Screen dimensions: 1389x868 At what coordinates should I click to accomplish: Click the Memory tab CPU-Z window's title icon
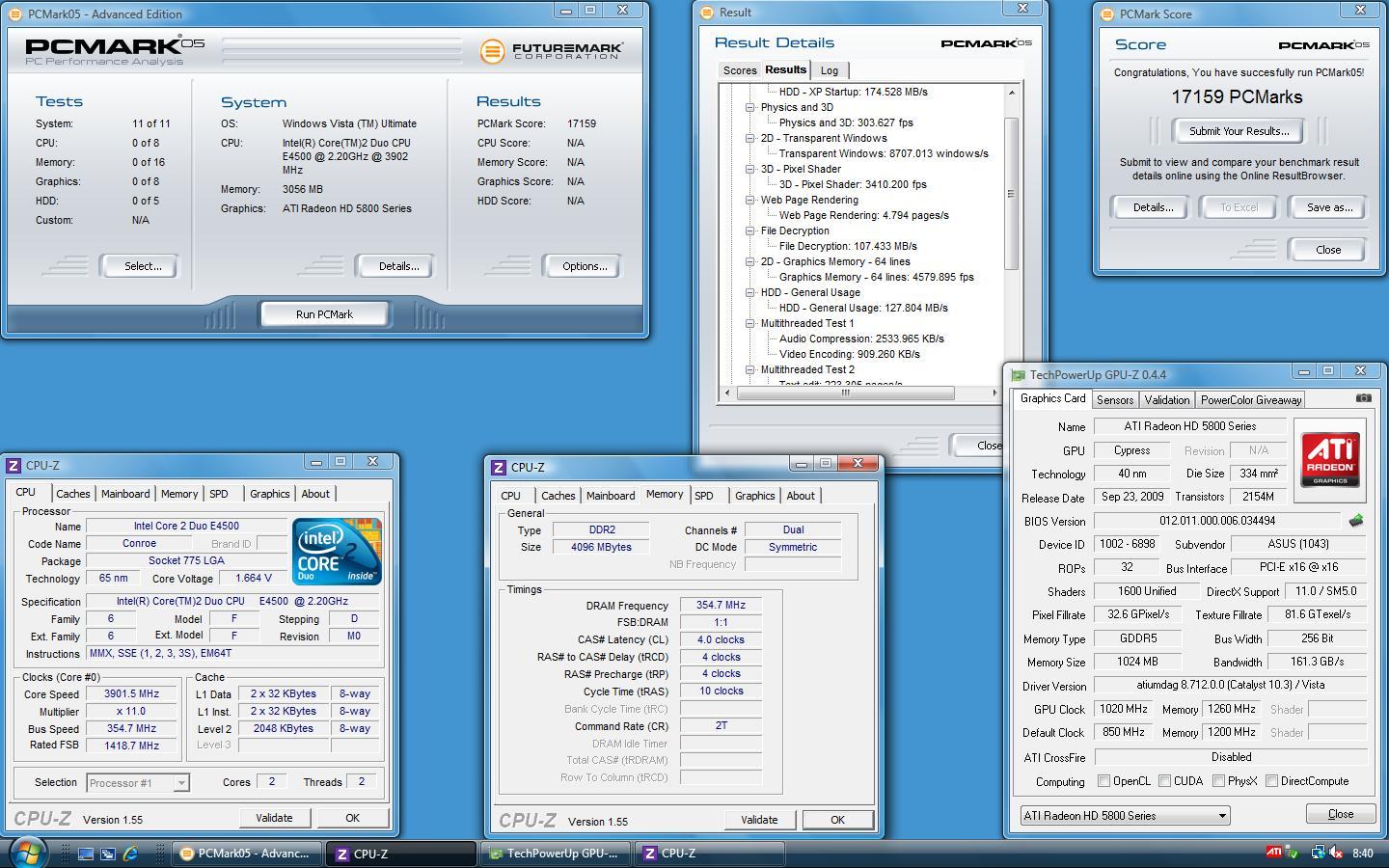coord(499,467)
